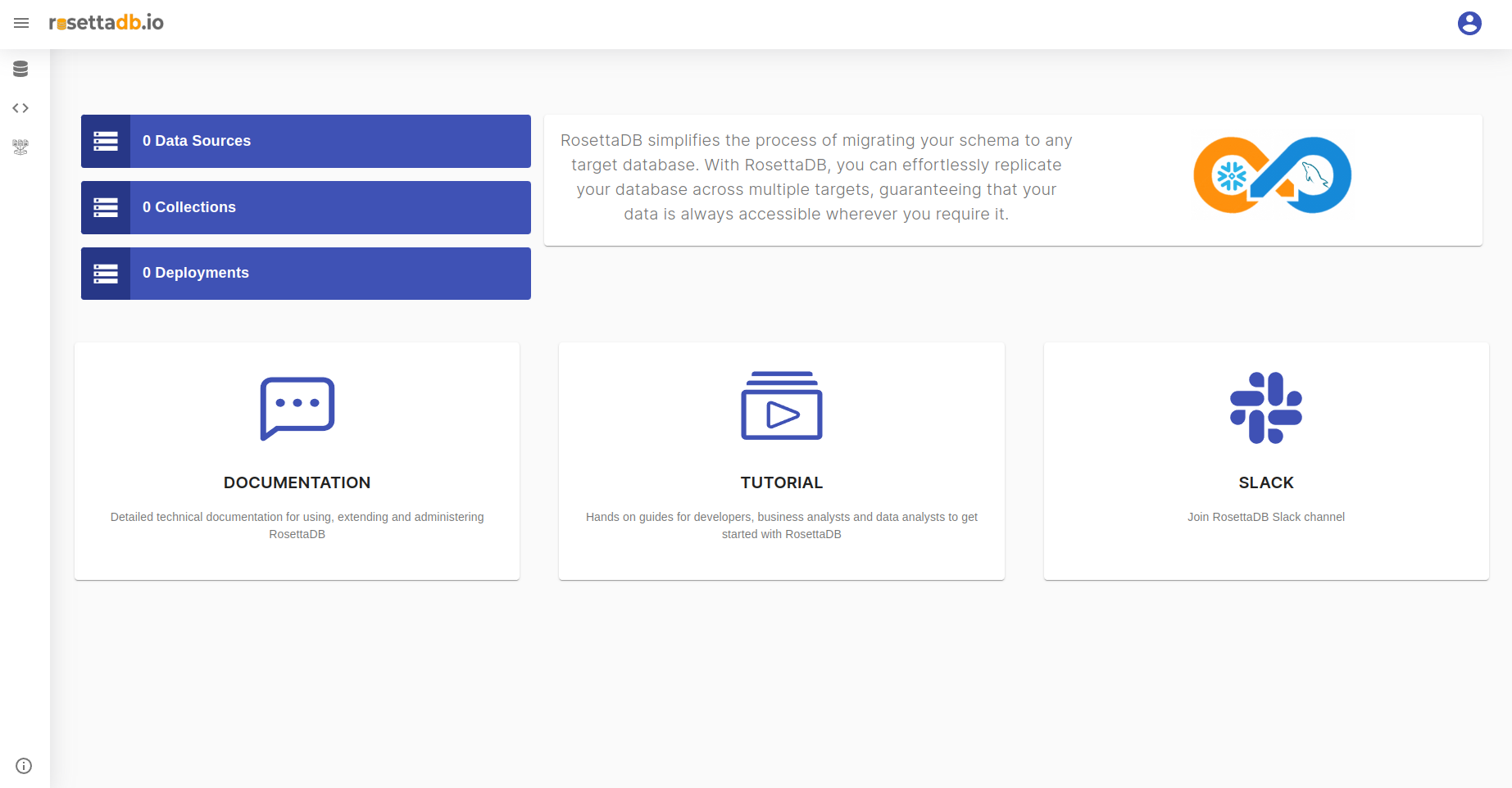The height and width of the screenshot is (788, 1512).
Task: Click the deployments network sidebar icon
Action: (x=20, y=147)
